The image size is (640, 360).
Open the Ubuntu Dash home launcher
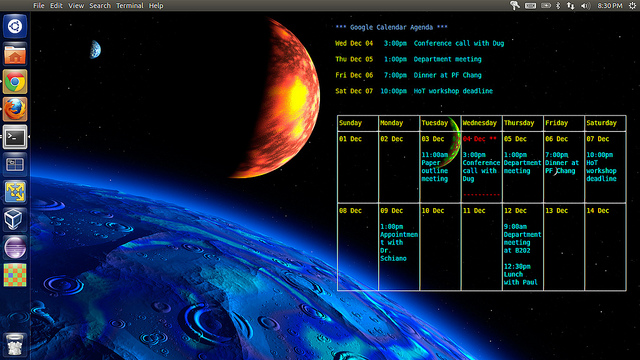coord(15,27)
